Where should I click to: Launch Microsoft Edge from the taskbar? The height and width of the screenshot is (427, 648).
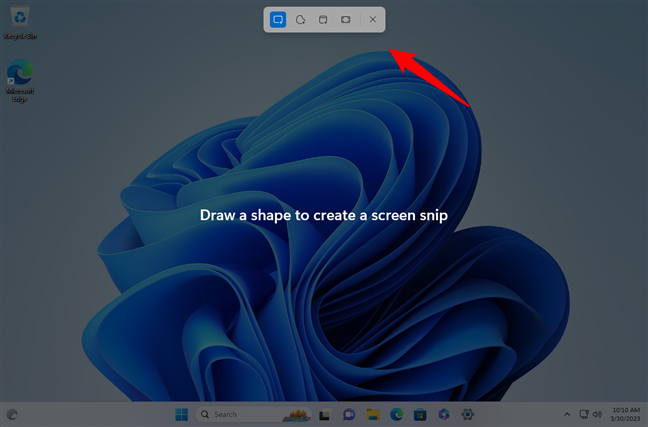(x=397, y=414)
